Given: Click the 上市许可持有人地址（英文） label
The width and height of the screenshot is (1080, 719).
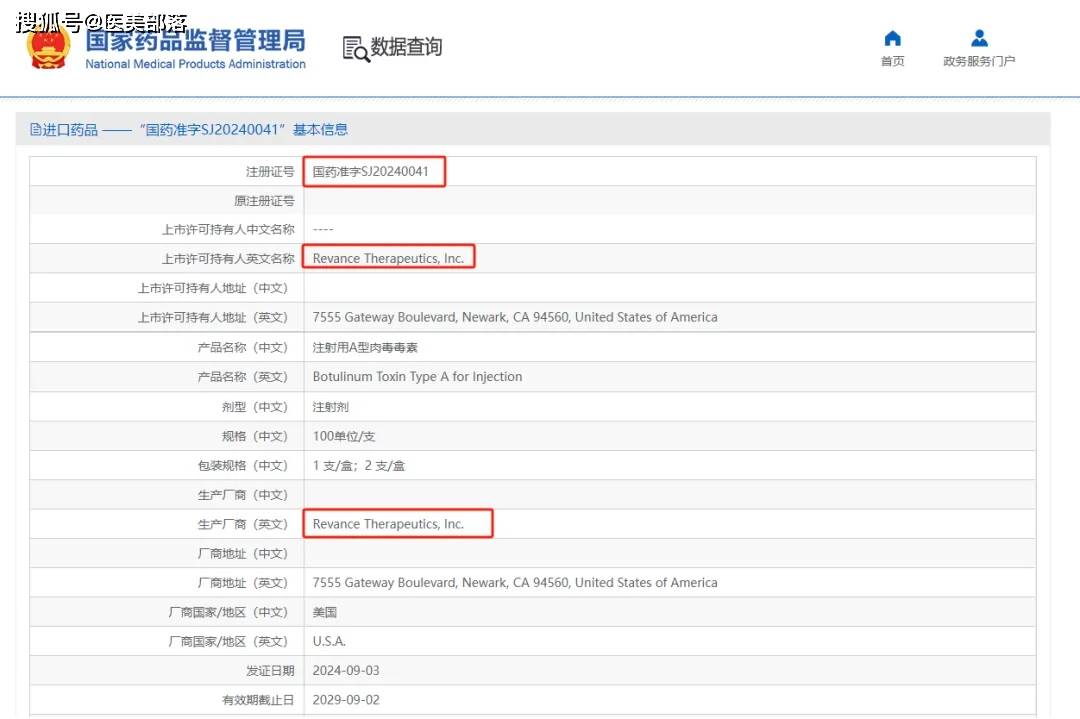Looking at the screenshot, I should [x=213, y=317].
